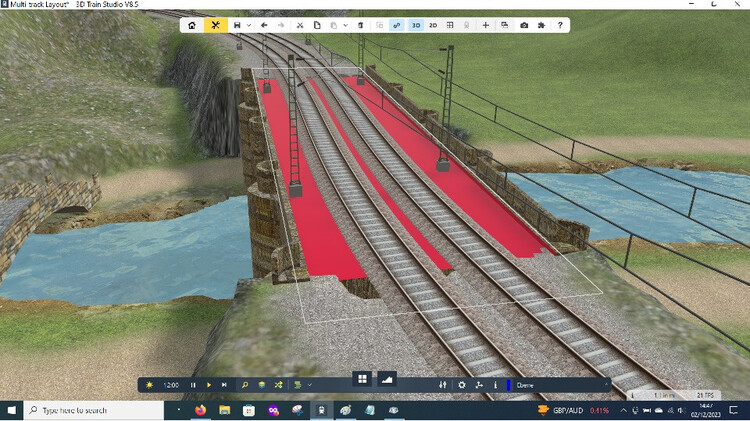Click the group objects icon

coord(380,25)
